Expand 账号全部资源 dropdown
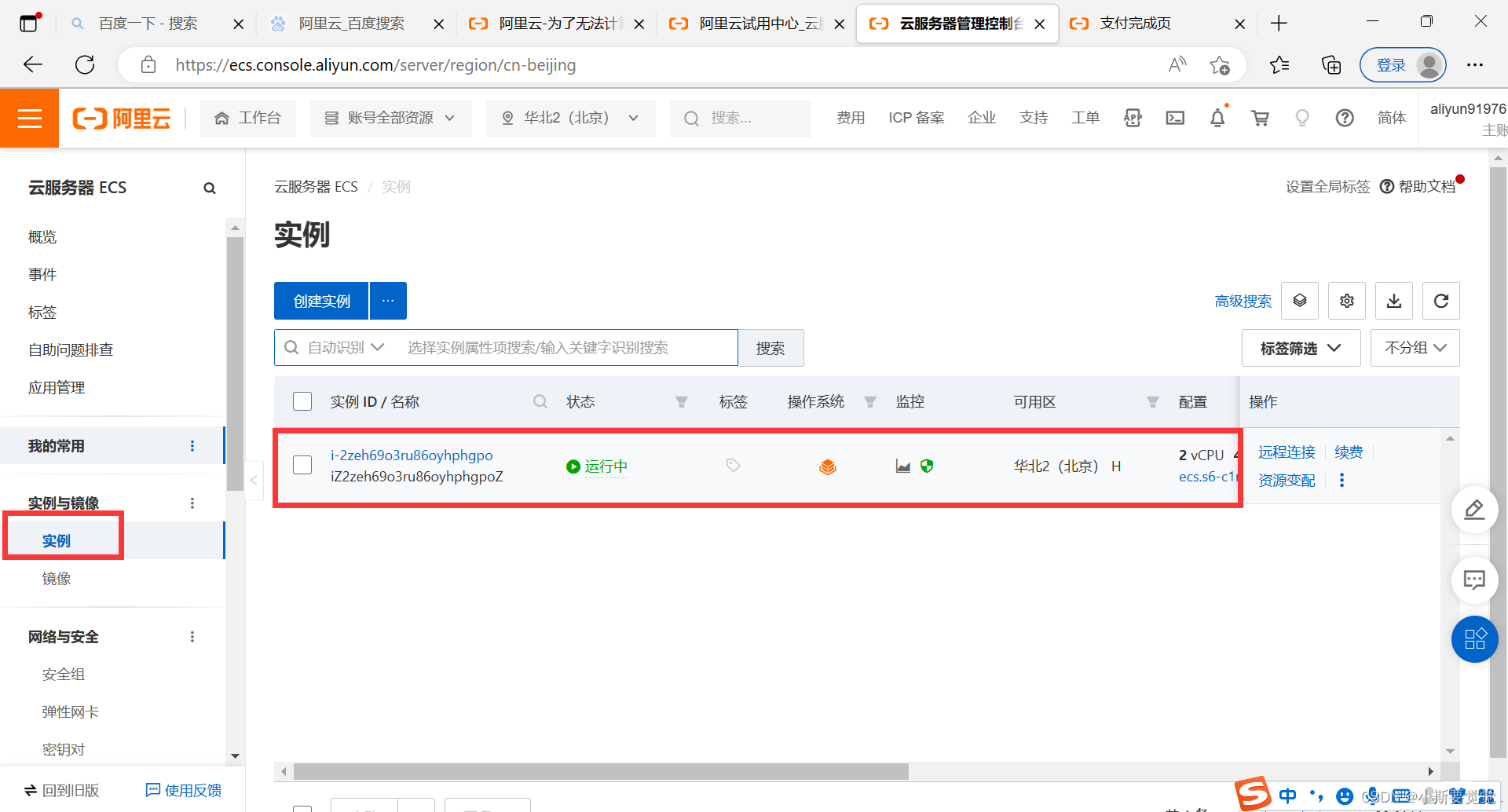The image size is (1508, 812). (390, 118)
